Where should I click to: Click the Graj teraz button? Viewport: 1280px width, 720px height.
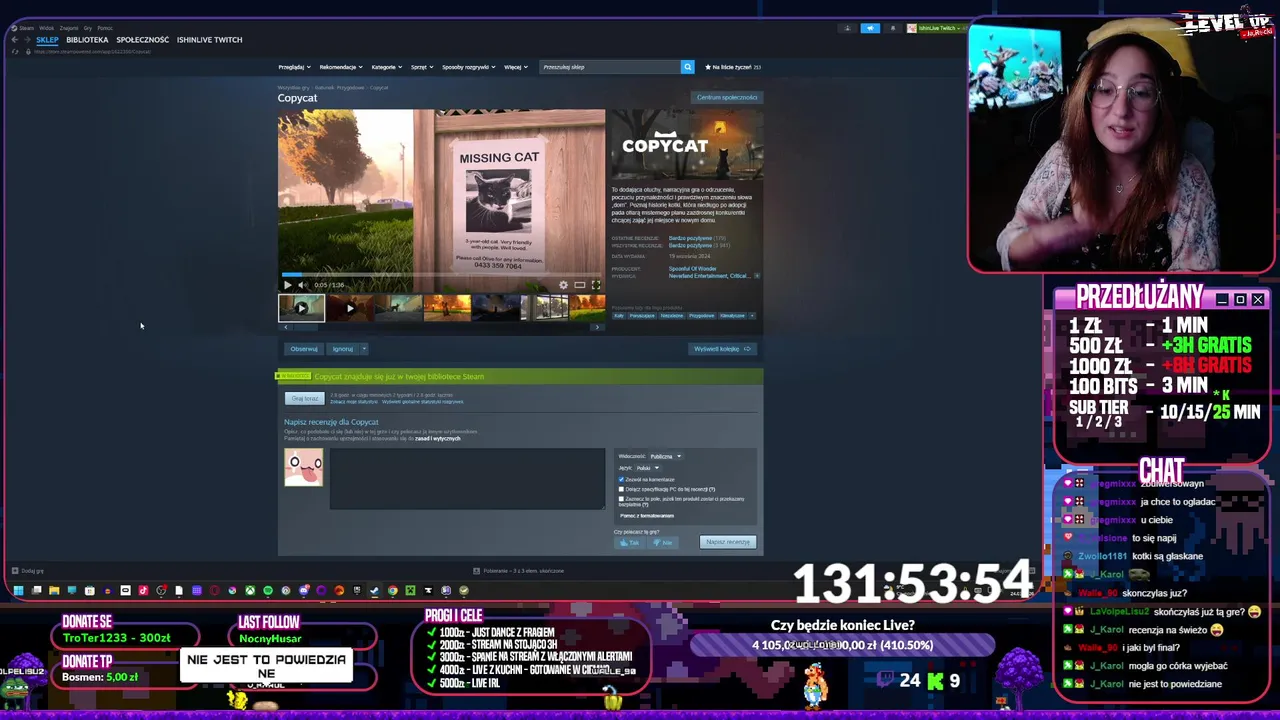tap(305, 398)
